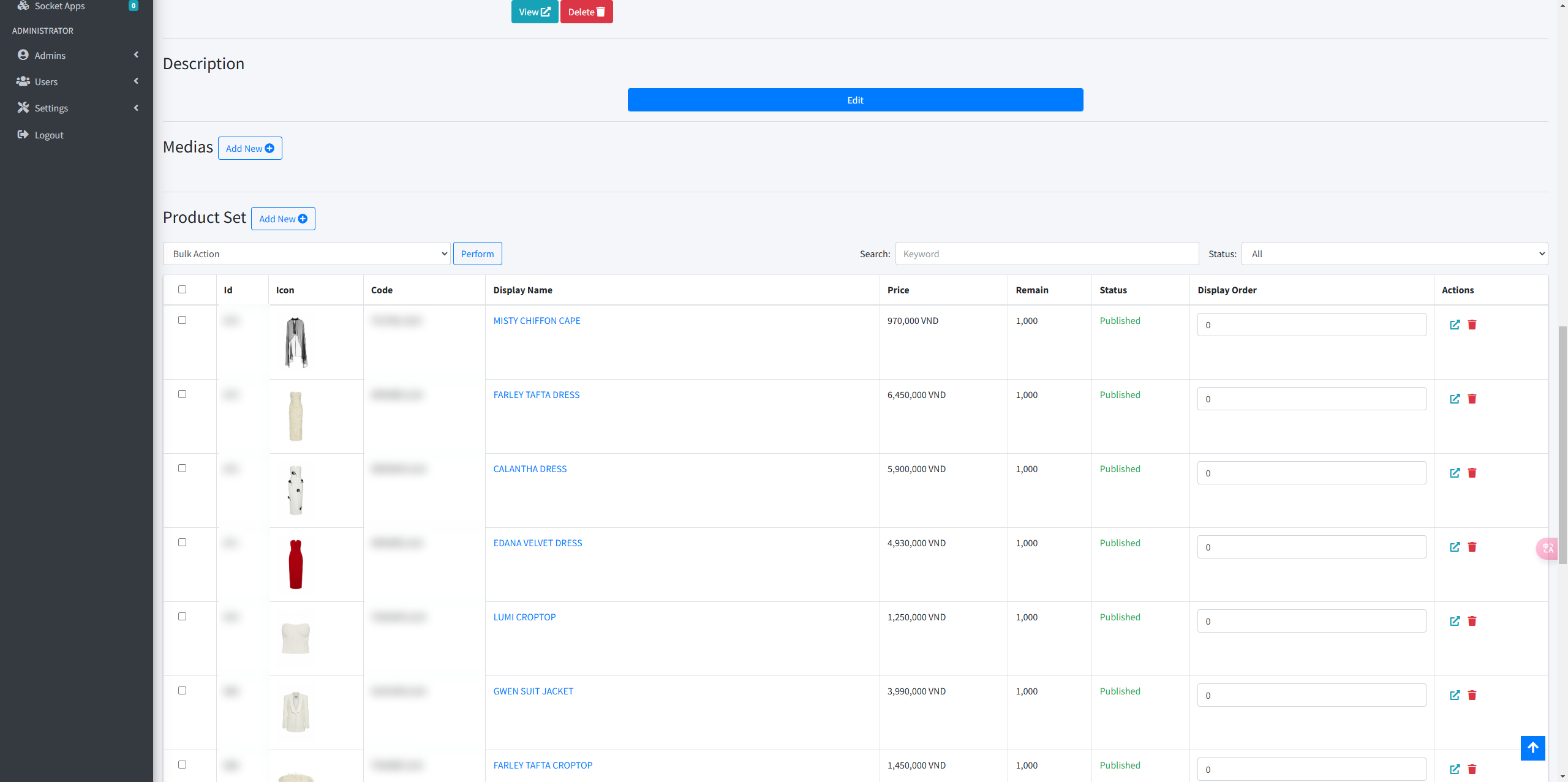
Task: Check the MISTY CHIFFON CAPE row checkbox
Action: pos(182,320)
